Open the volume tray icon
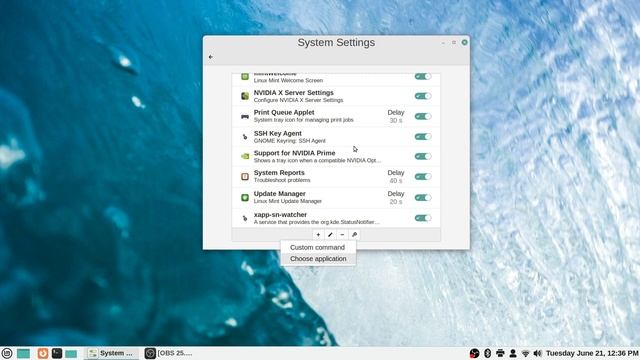 (538, 353)
